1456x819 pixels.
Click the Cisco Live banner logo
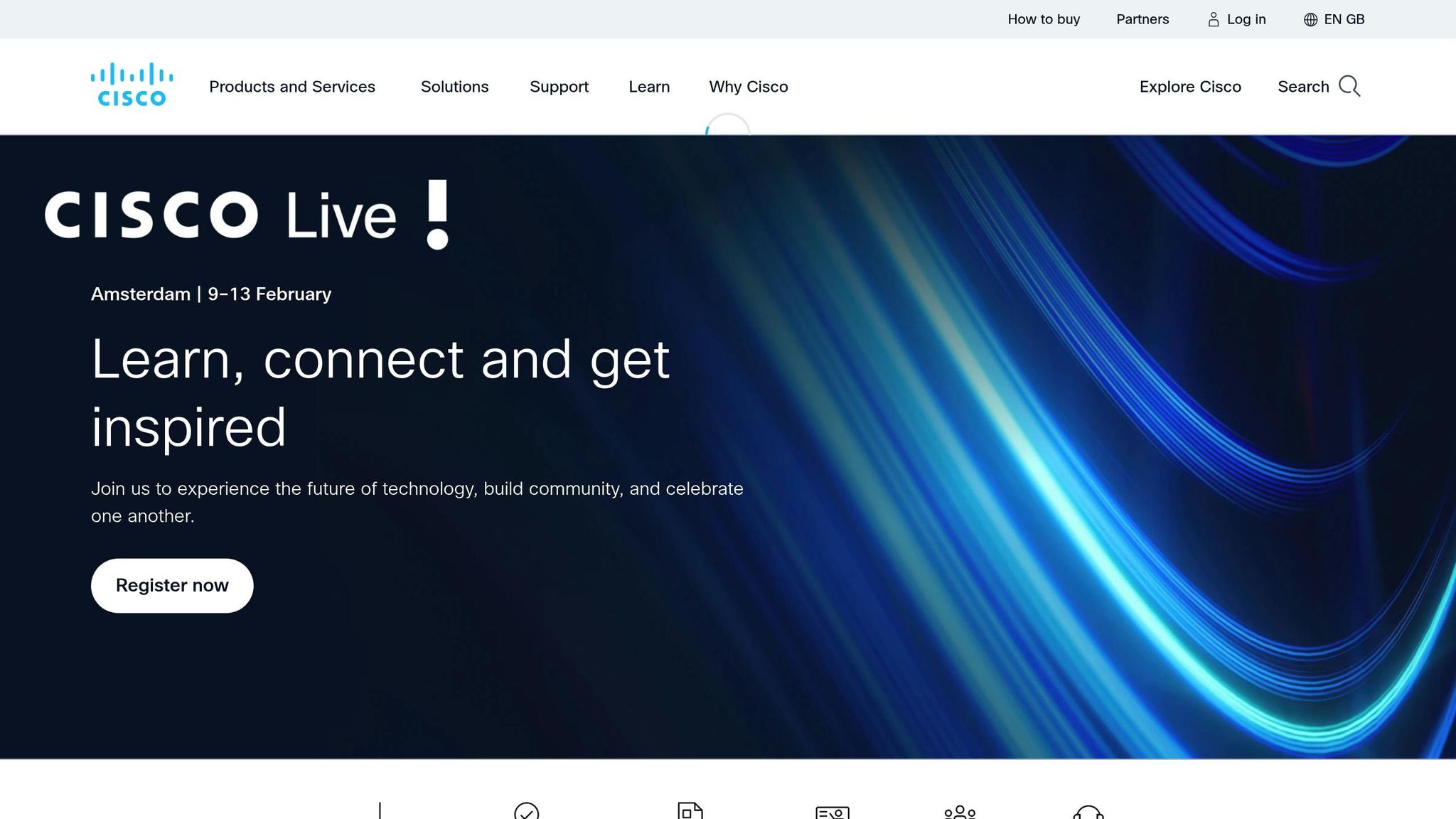click(x=247, y=215)
